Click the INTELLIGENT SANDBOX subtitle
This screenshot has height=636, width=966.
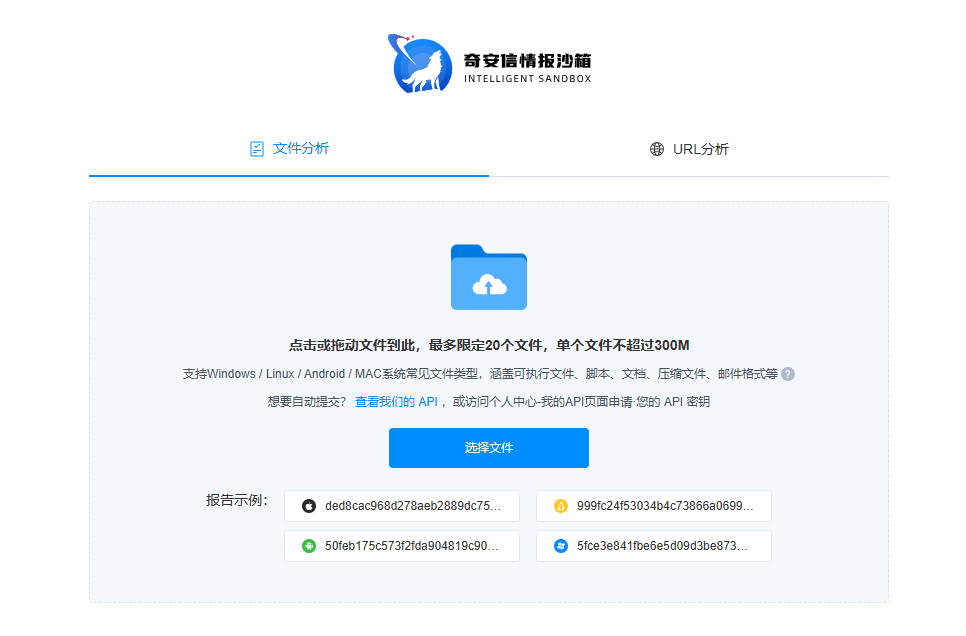tap(527, 79)
